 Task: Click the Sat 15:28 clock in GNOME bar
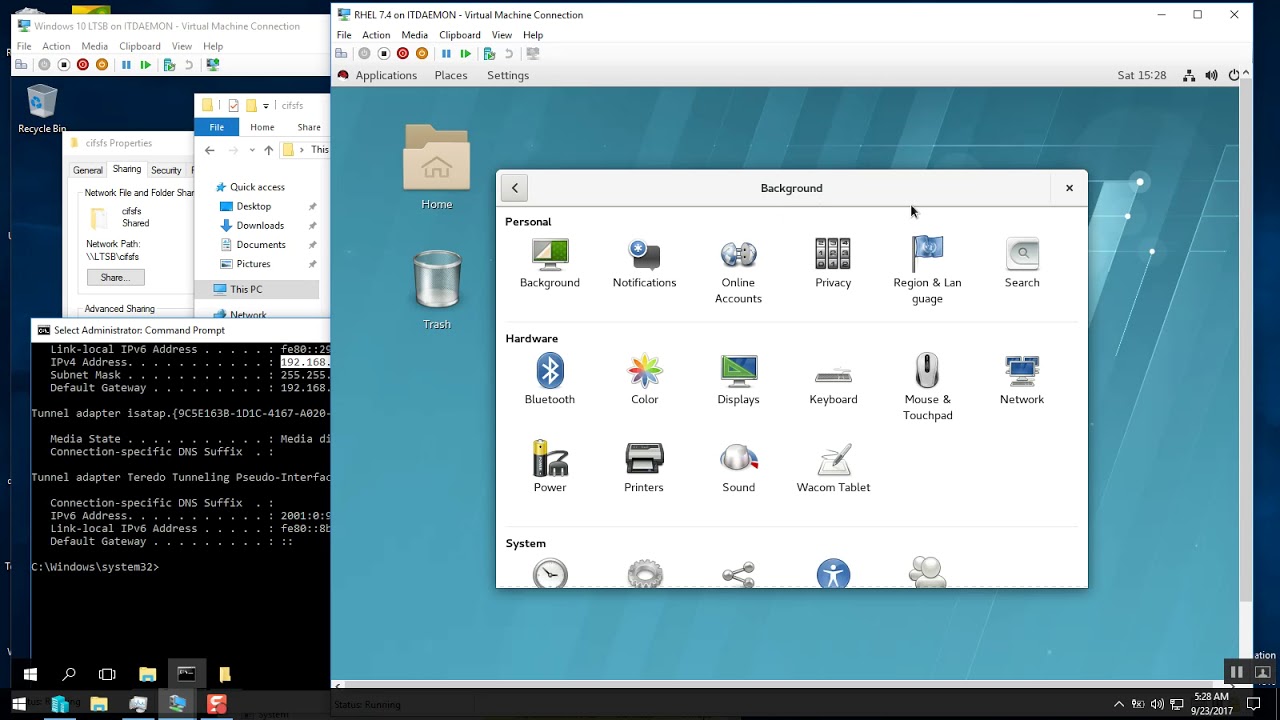point(1142,75)
